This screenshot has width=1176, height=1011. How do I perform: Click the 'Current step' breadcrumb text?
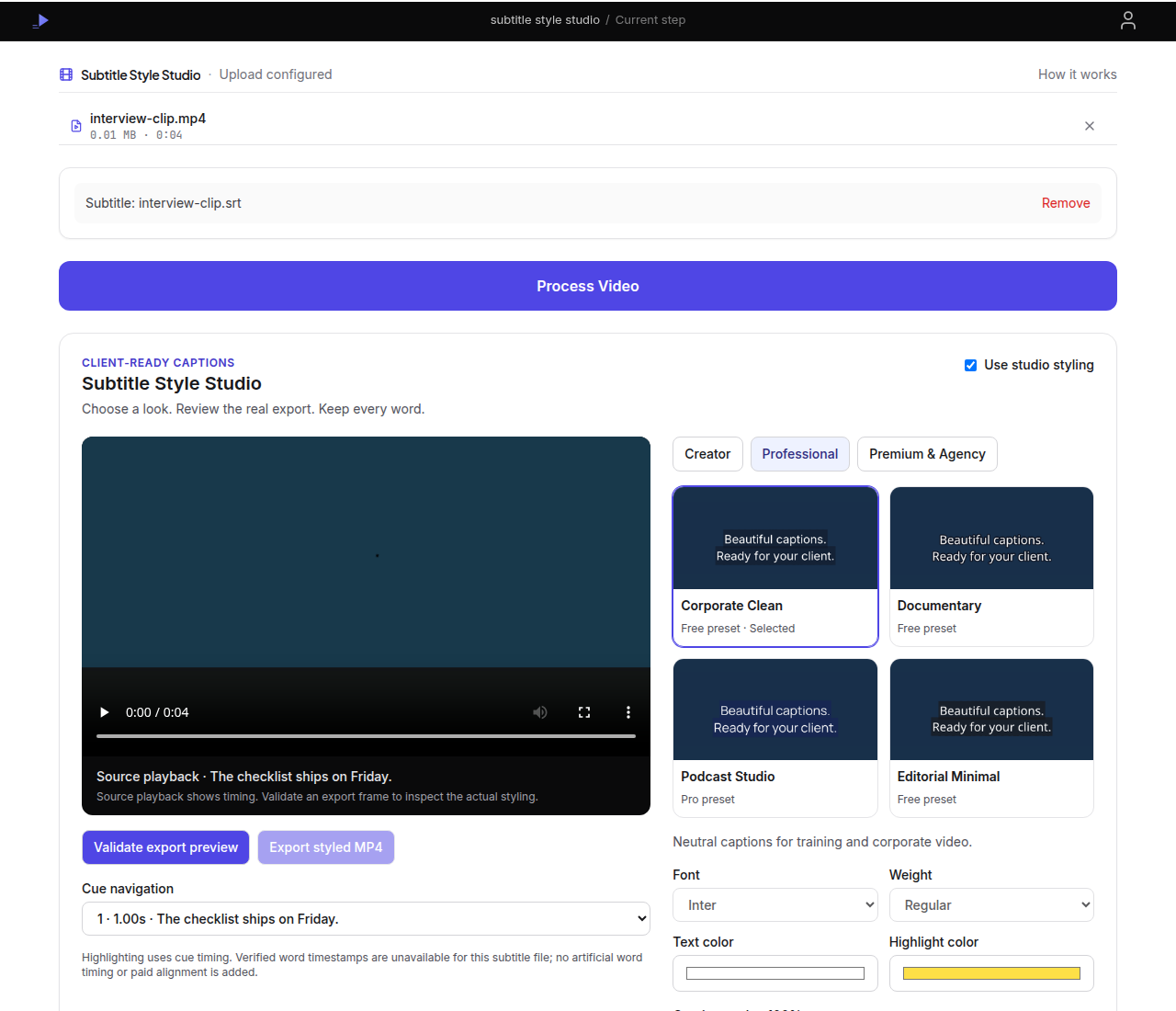click(650, 20)
